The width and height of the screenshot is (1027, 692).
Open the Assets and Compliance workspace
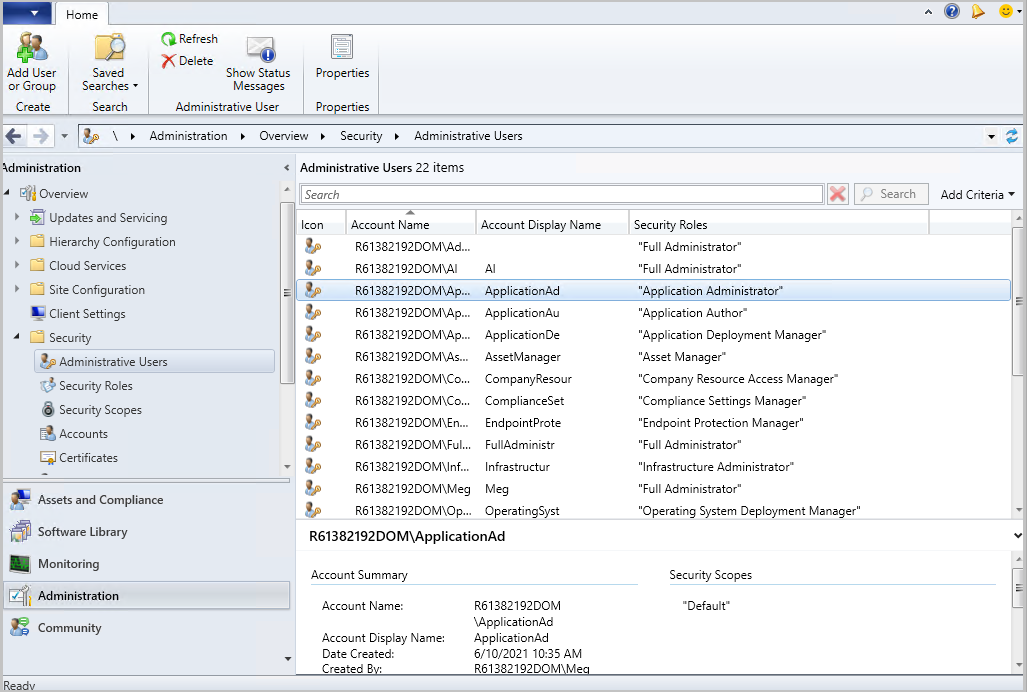click(x=100, y=500)
